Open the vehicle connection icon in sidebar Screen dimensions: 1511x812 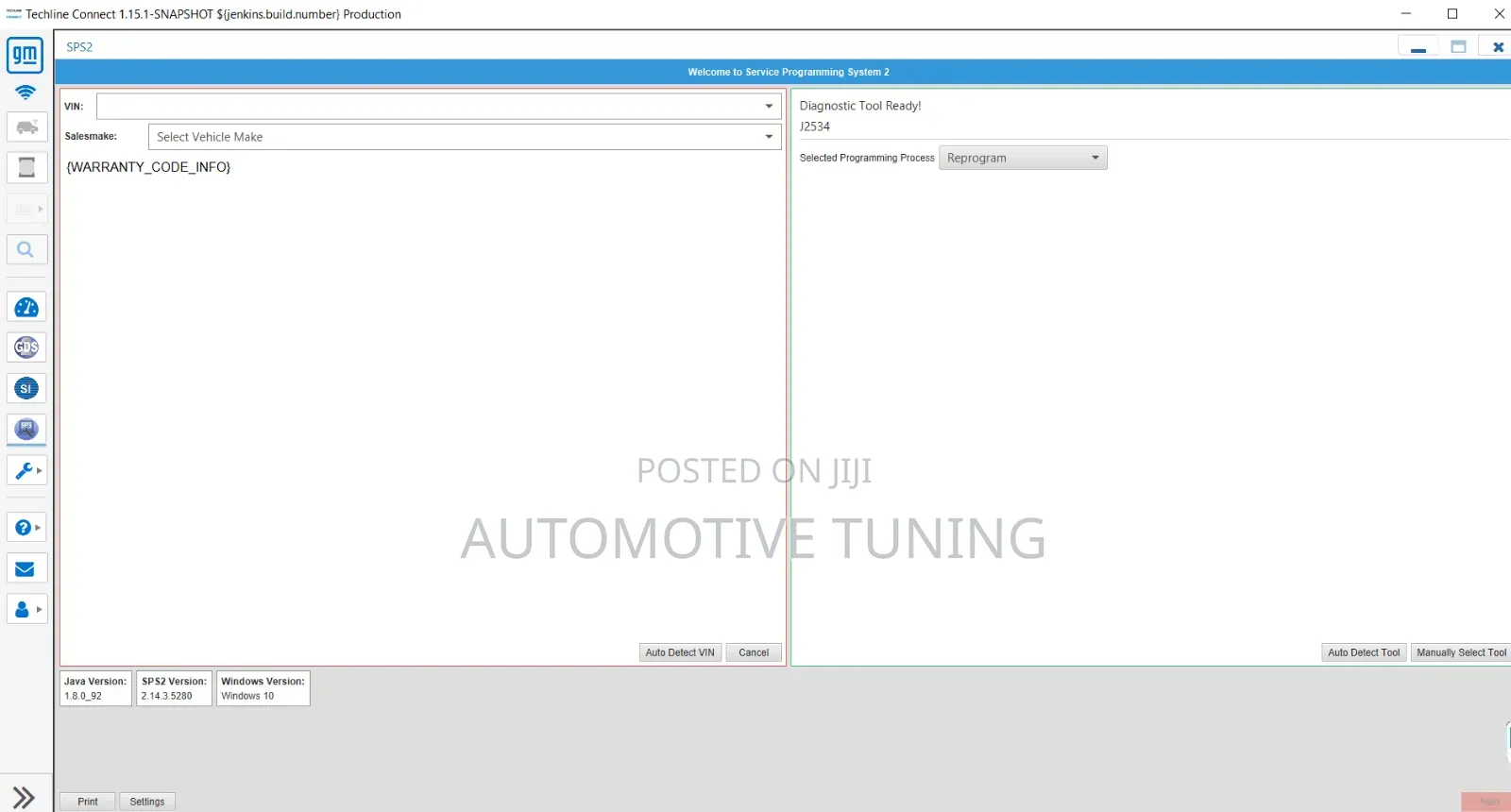point(26,127)
